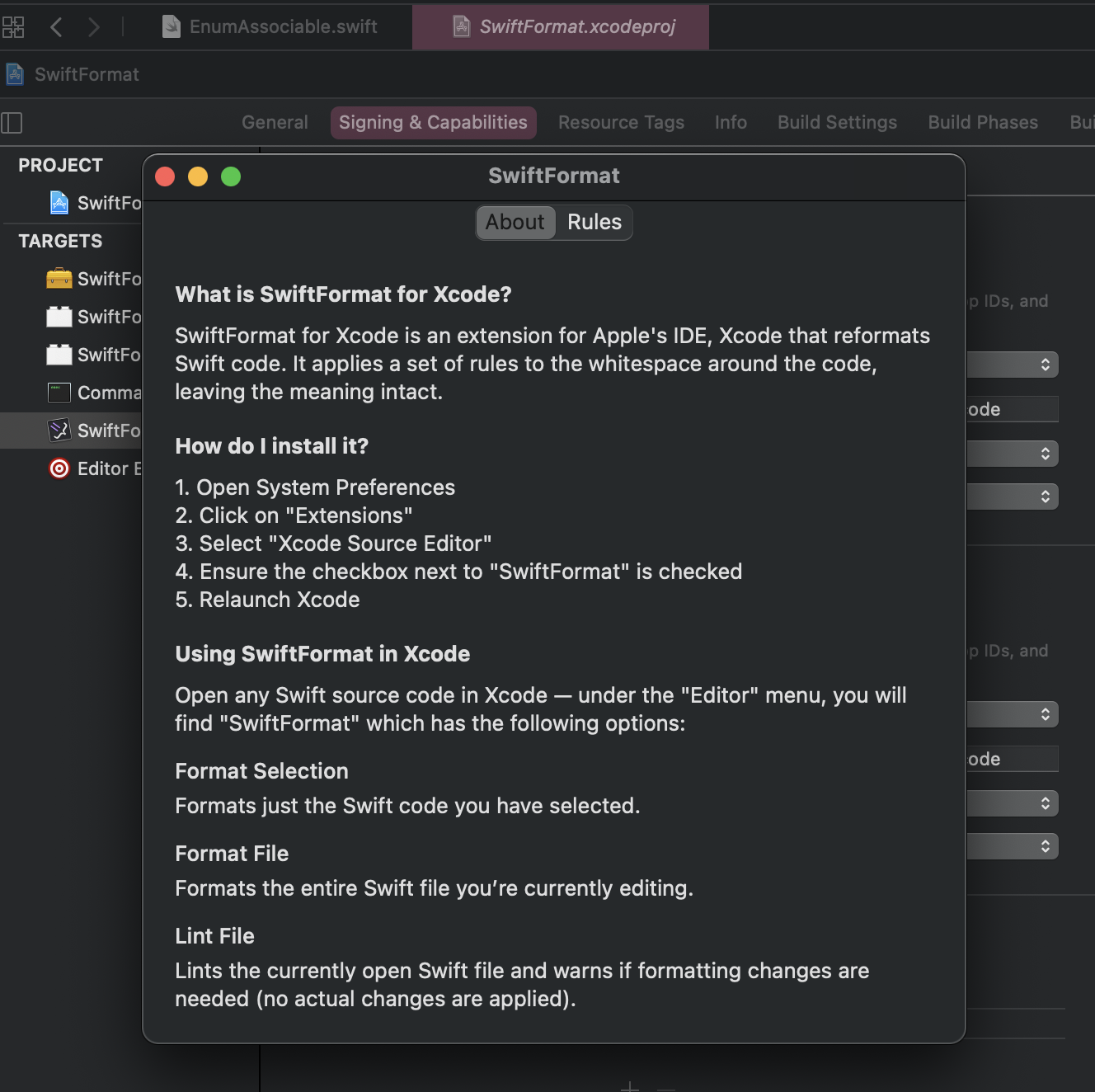
Task: Click the SwiftFormat project breadcrumb icon
Action: (x=15, y=74)
